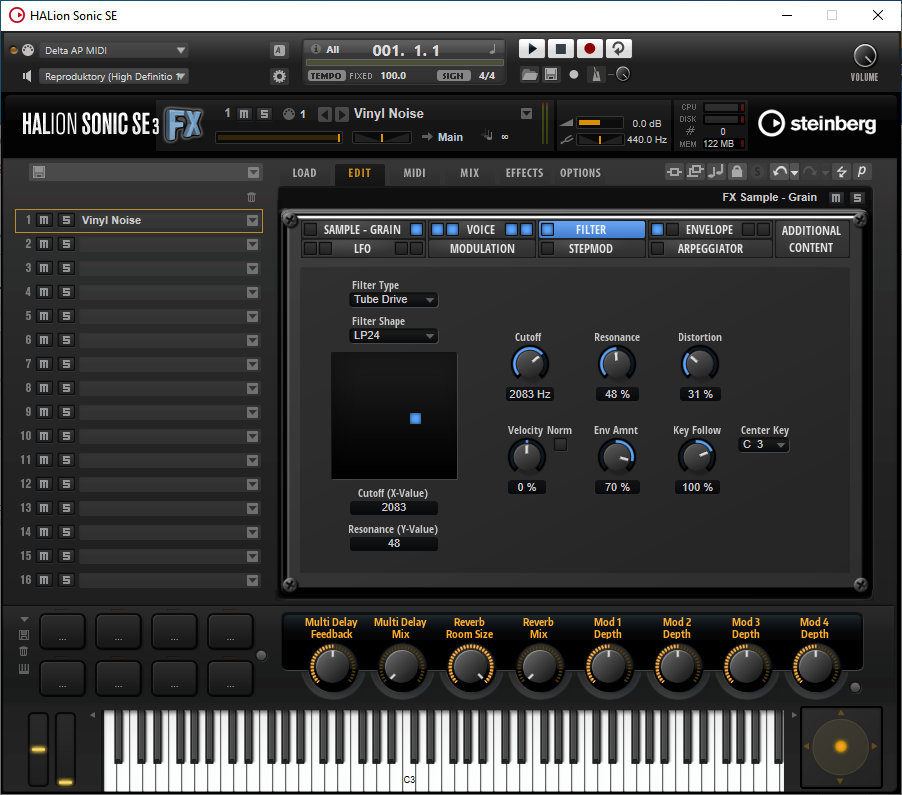Switch to the MIDI tab
Screen dimensions: 902x795
(415, 173)
